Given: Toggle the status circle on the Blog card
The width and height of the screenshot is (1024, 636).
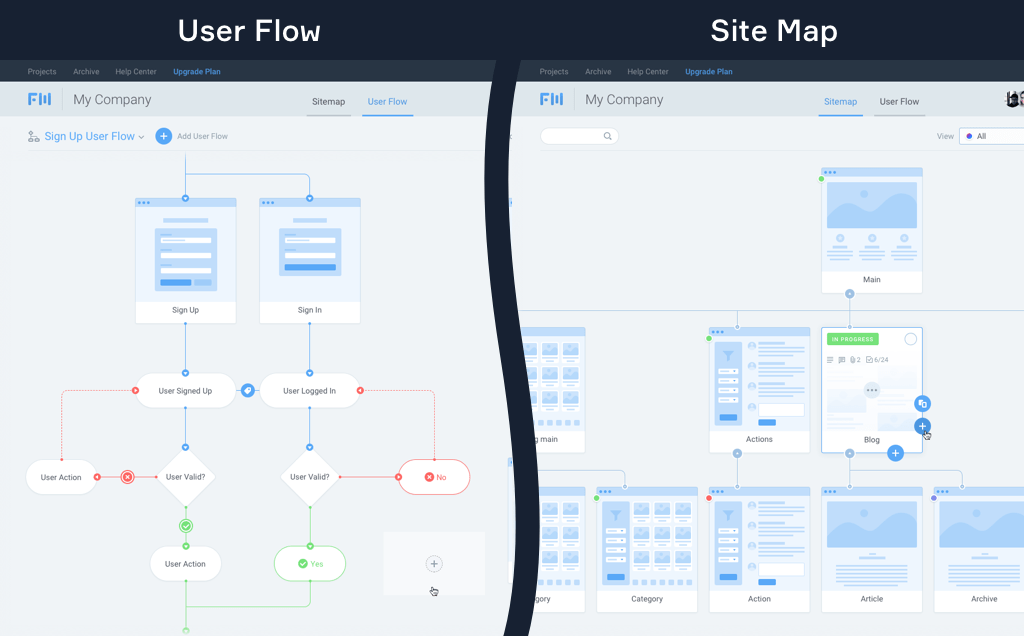Looking at the screenshot, I should point(911,339).
